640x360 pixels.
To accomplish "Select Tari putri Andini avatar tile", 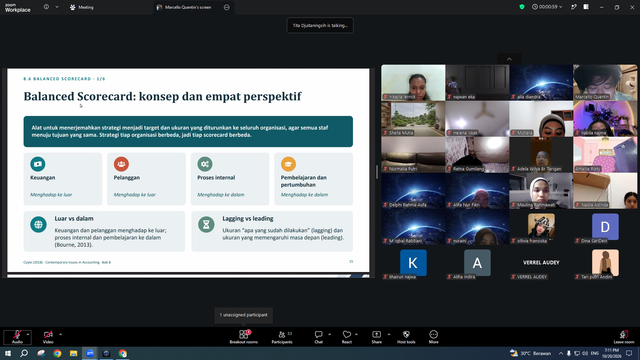I will pos(605,262).
